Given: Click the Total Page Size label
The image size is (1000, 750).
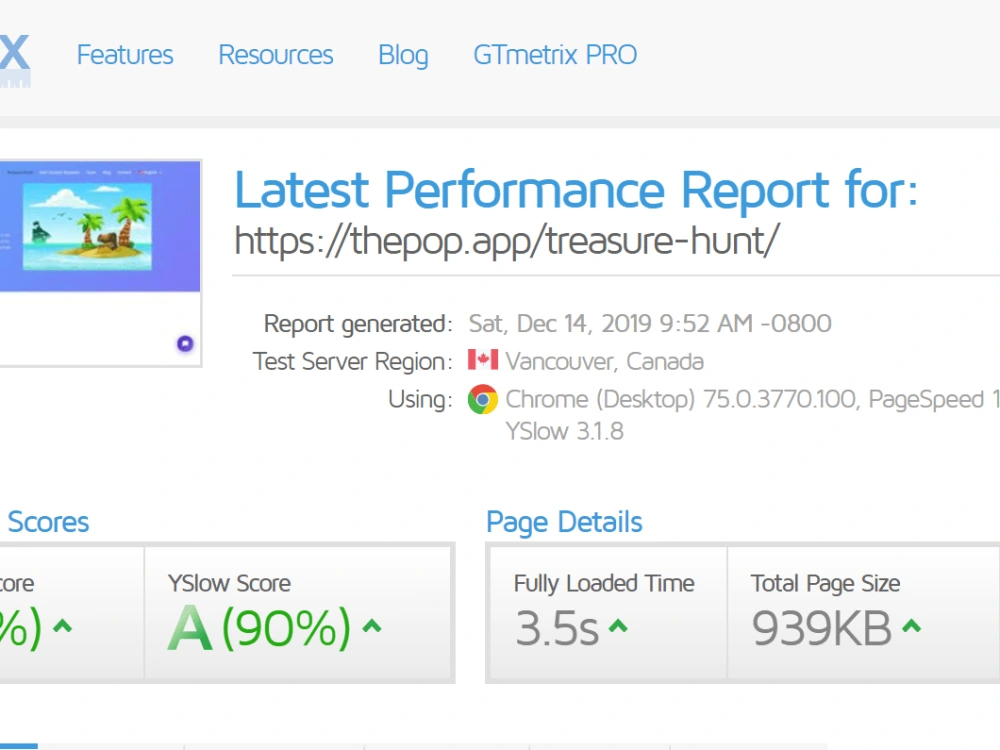Looking at the screenshot, I should click(x=825, y=584).
